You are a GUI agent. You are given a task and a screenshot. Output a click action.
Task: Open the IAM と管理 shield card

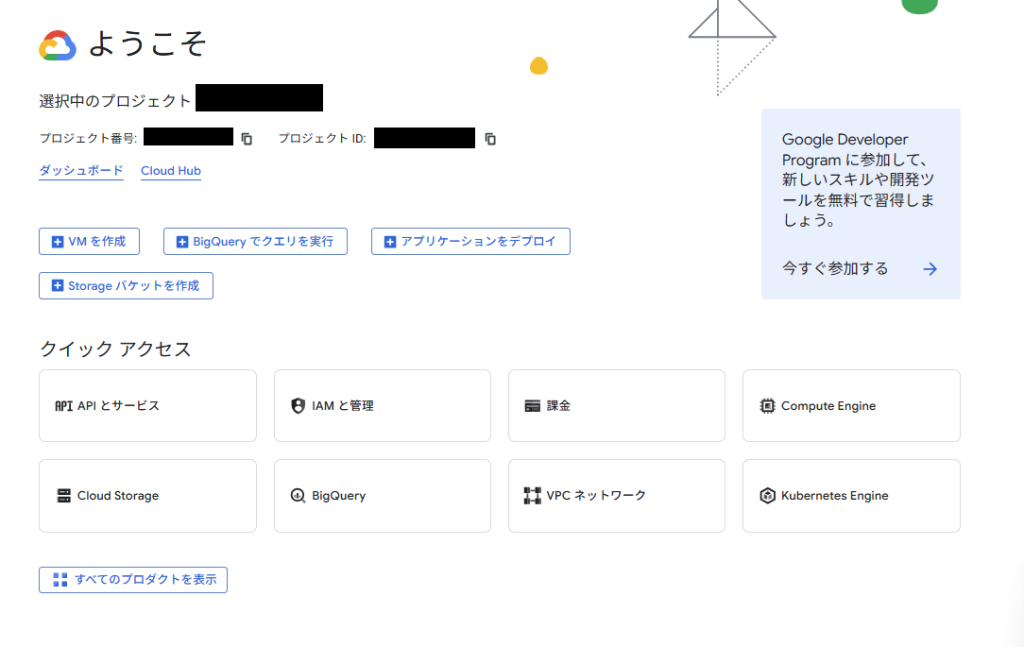[382, 406]
